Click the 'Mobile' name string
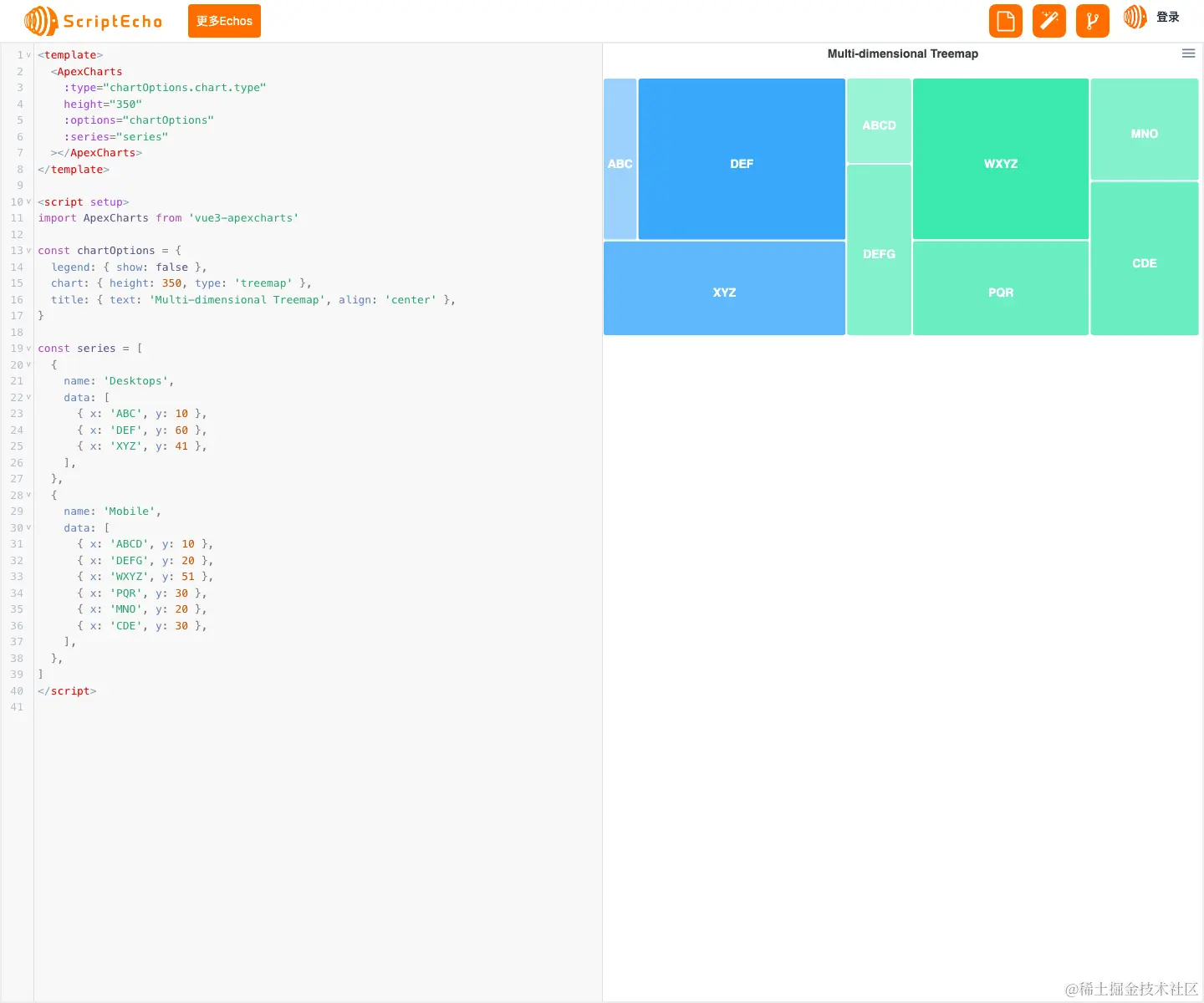 (130, 512)
